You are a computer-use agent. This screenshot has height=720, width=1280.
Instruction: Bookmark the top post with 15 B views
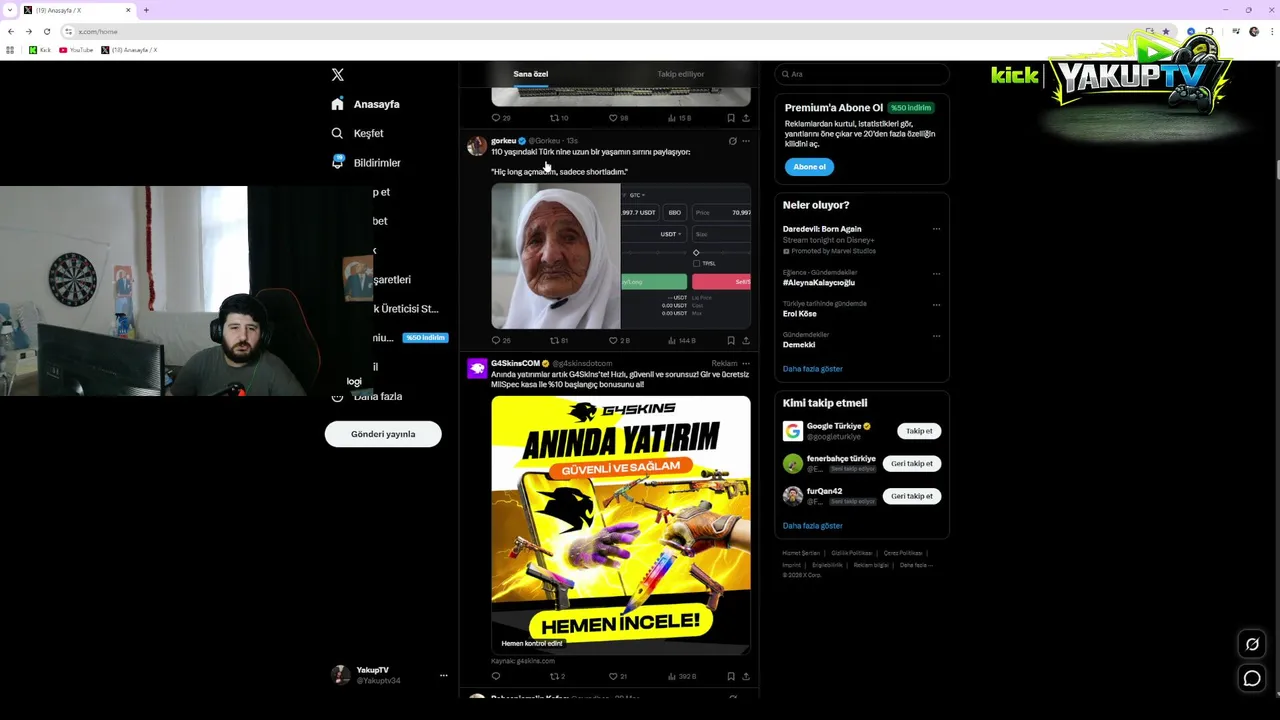coord(731,118)
